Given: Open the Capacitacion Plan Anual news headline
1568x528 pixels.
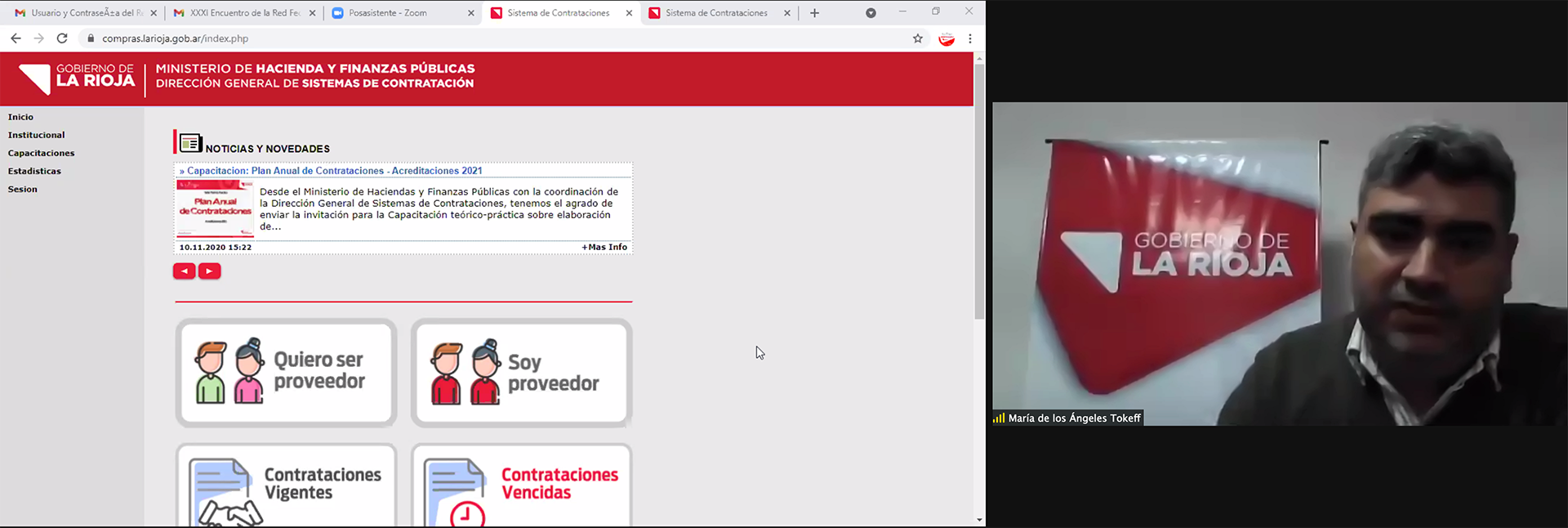Looking at the screenshot, I should point(331,171).
